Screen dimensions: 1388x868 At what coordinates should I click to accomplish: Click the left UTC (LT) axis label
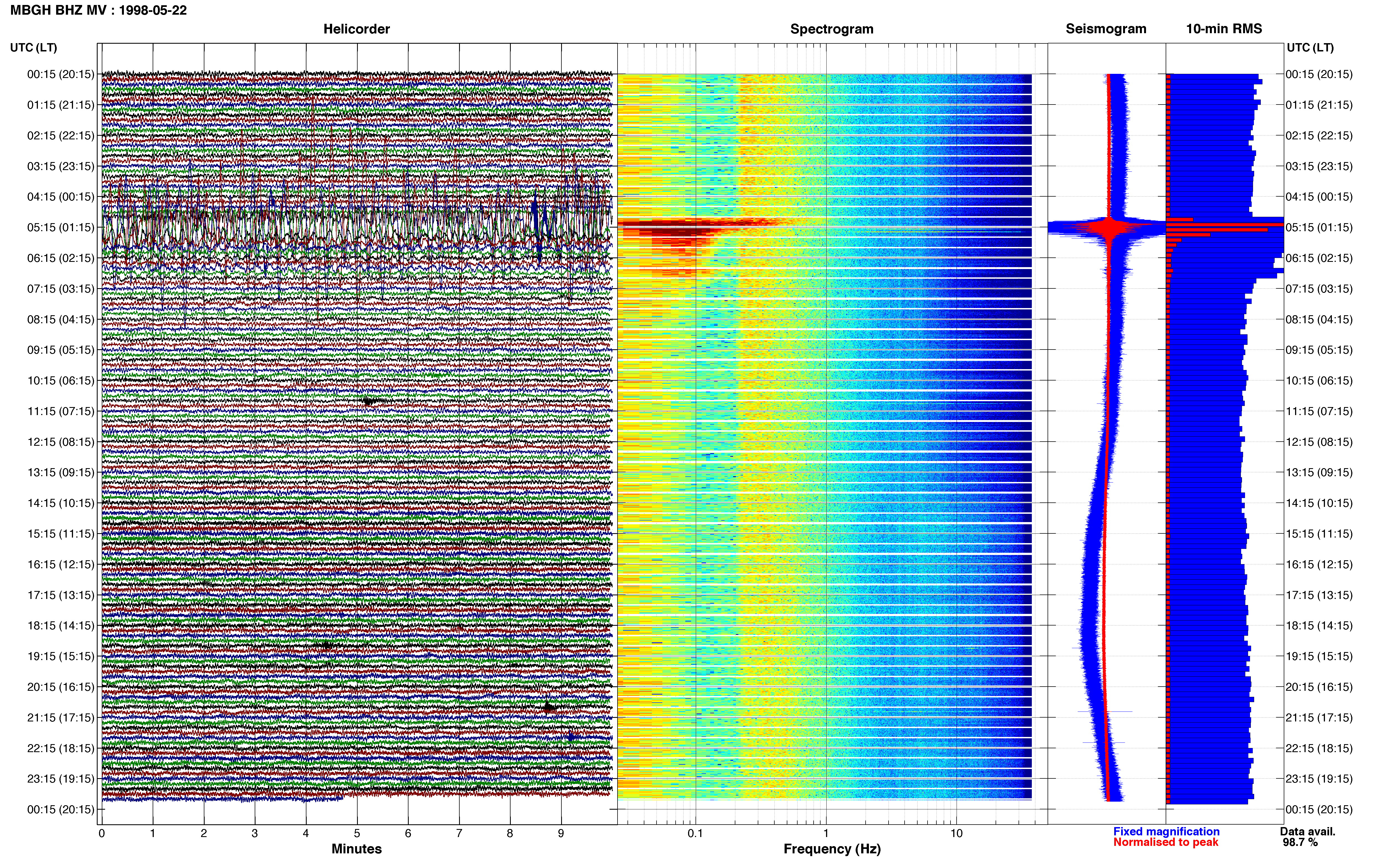(x=34, y=48)
